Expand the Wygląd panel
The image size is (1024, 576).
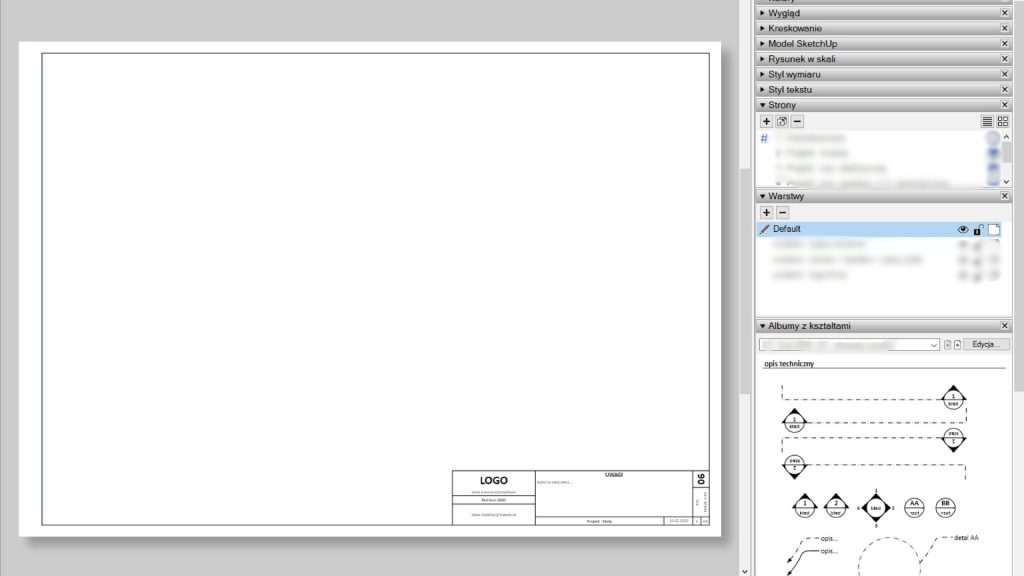pos(764,13)
